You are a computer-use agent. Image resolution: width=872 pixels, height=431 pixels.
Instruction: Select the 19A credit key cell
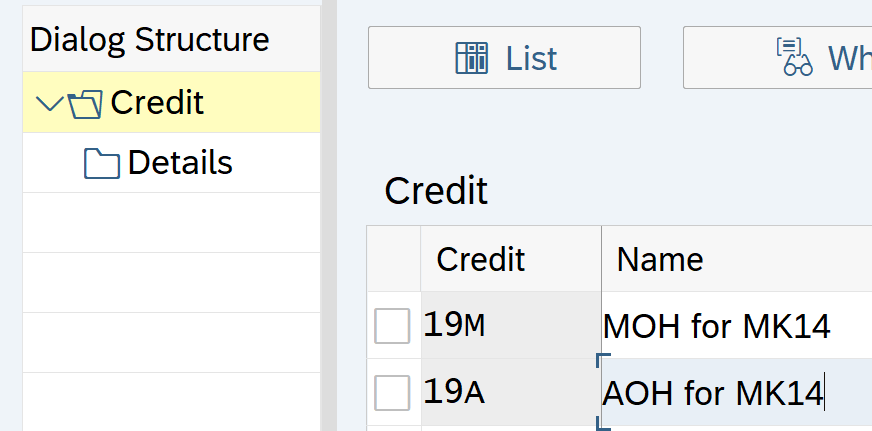pyautogui.click(x=510, y=393)
